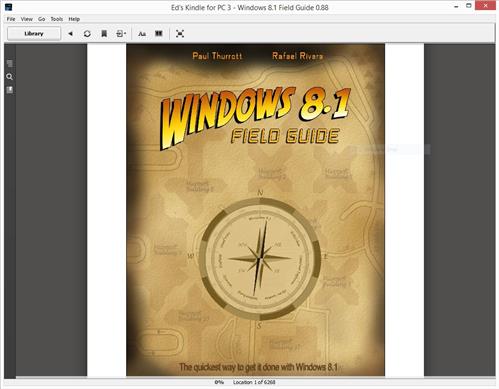This screenshot has width=499, height=389.
Task: Click the Kindle app icon in title bar
Action: click(9, 7)
